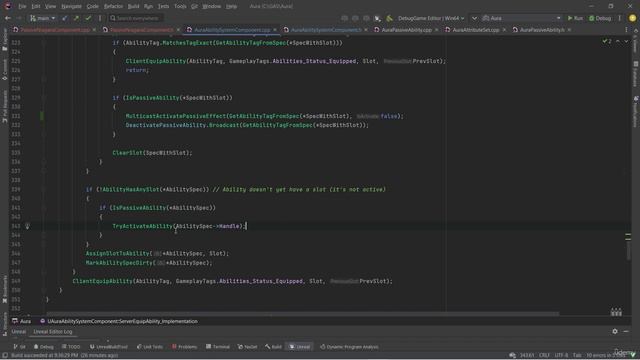Open the Unit Tests tool window

[x=150, y=347]
